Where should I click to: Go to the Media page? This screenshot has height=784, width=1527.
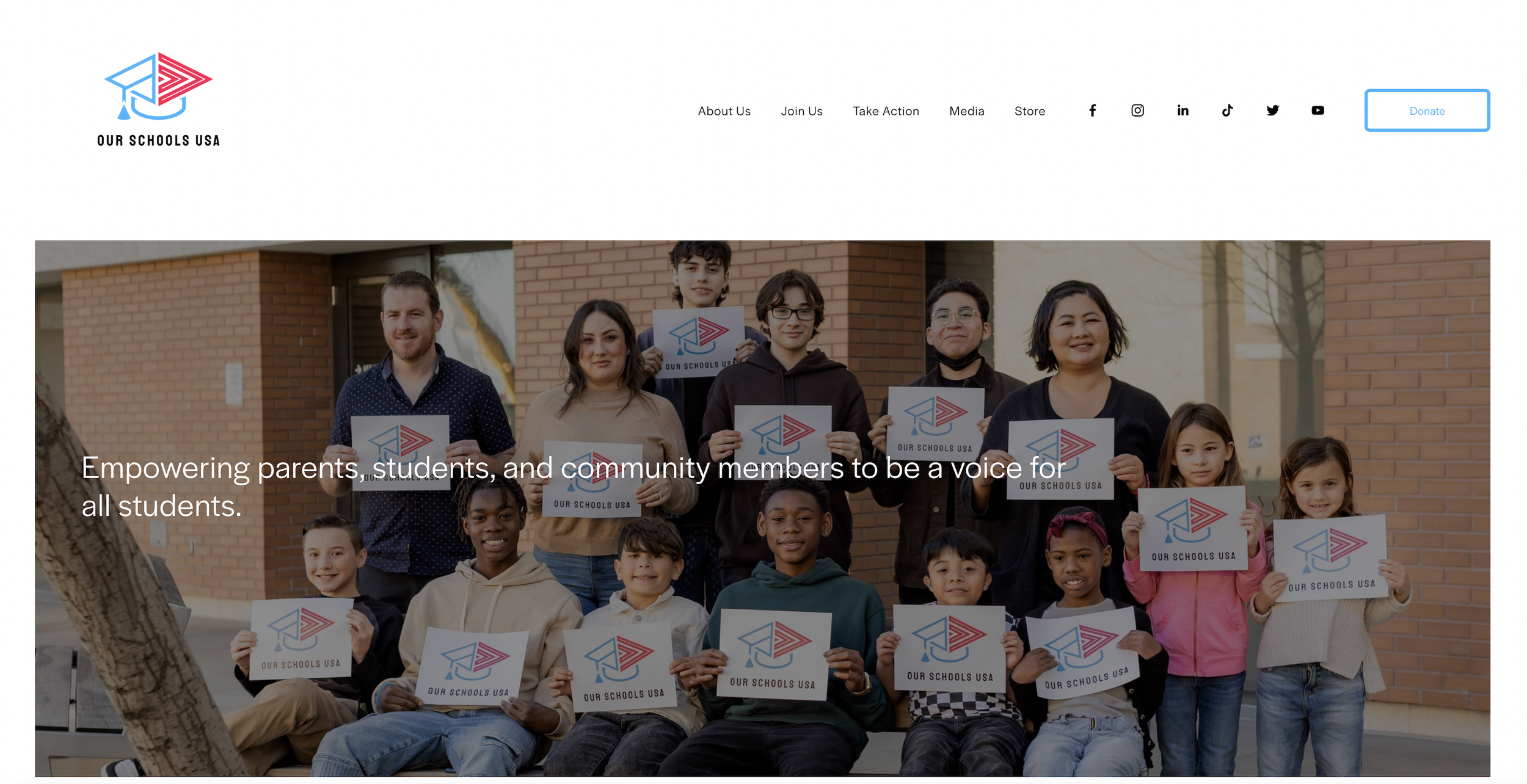click(966, 111)
